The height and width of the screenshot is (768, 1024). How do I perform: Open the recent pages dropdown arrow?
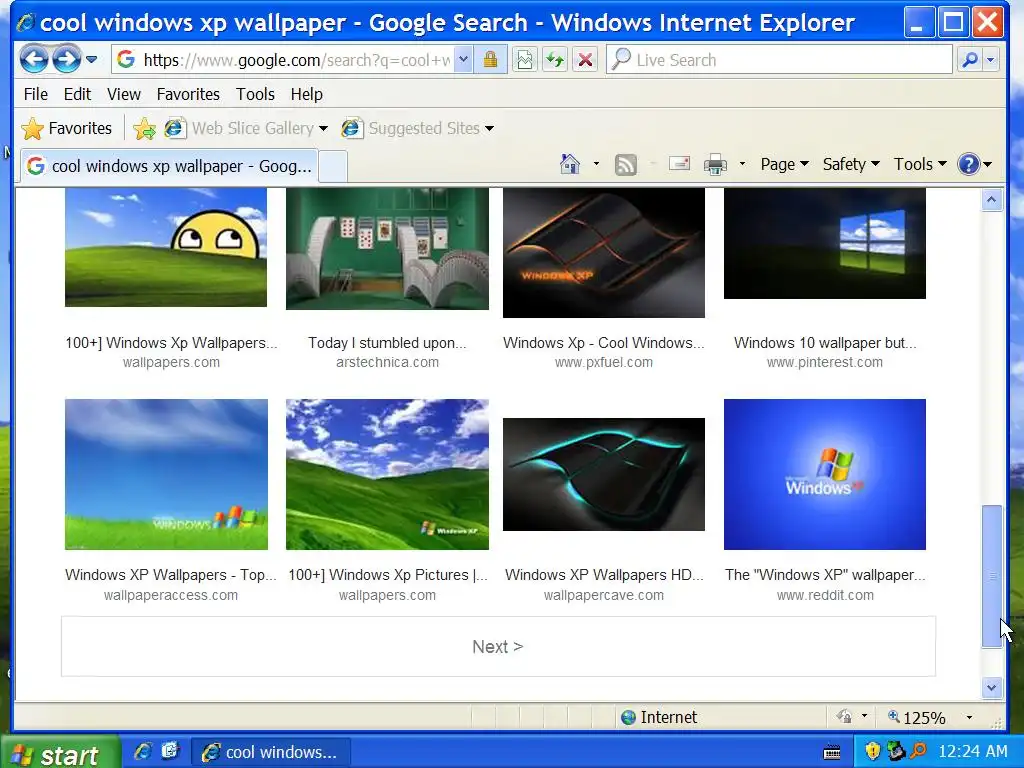pyautogui.click(x=91, y=60)
